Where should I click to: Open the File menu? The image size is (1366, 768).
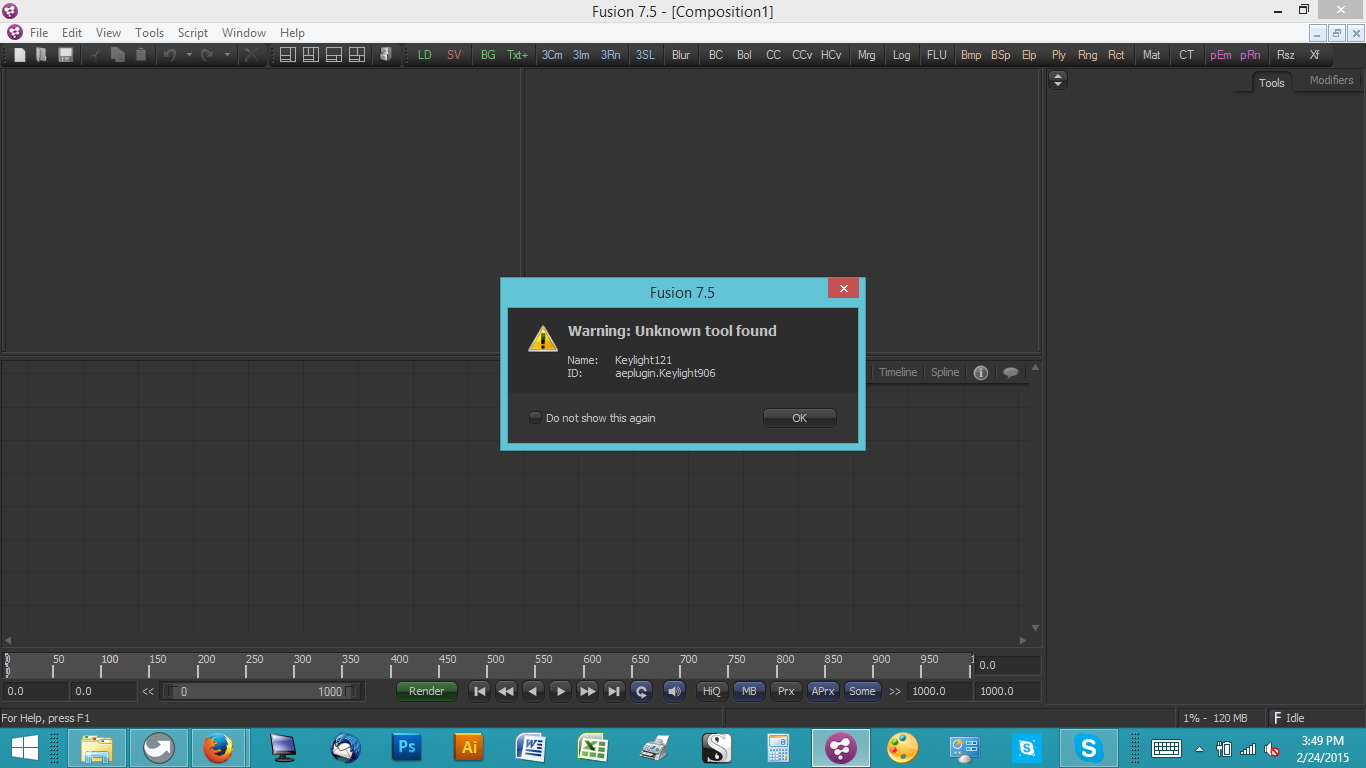[39, 33]
